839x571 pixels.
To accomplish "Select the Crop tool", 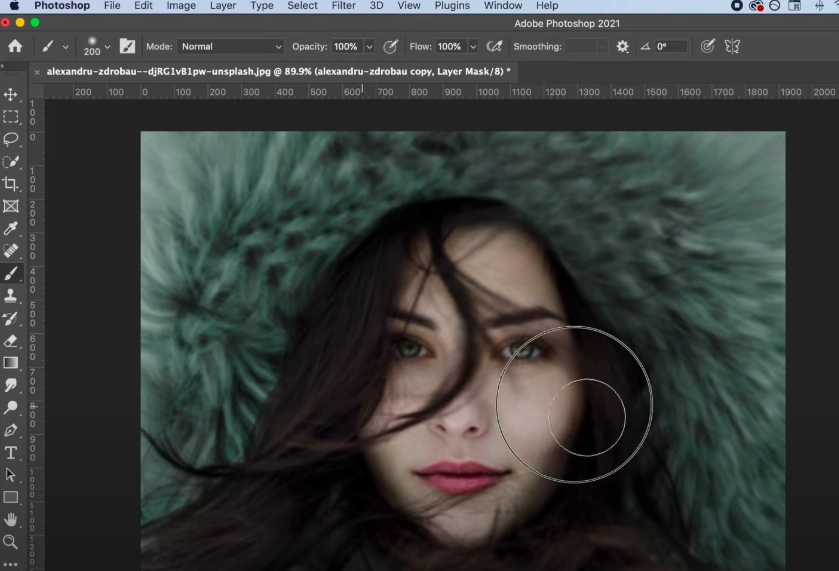I will (x=11, y=184).
